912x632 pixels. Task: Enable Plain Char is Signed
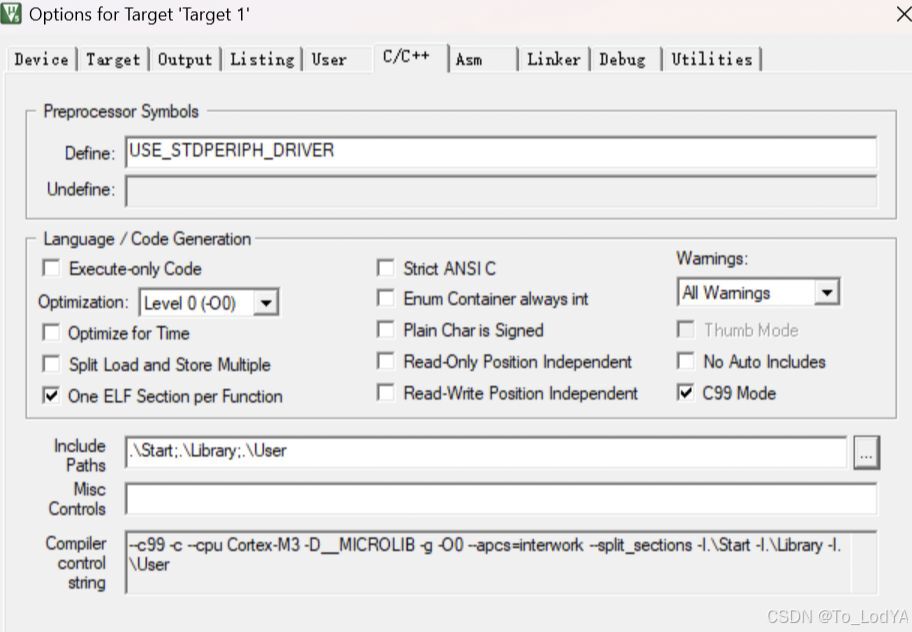click(386, 330)
